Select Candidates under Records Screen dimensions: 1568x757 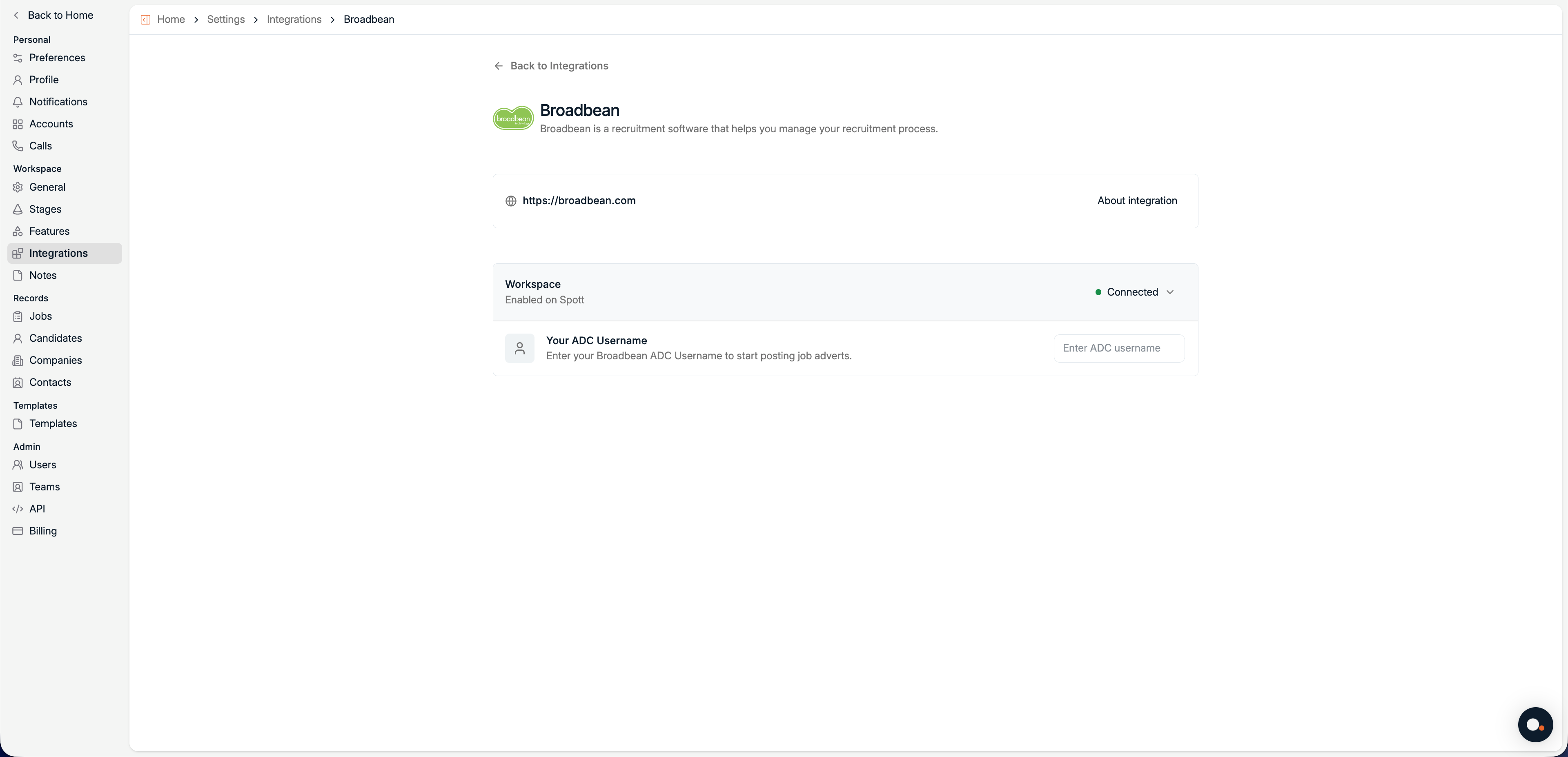(x=56, y=338)
